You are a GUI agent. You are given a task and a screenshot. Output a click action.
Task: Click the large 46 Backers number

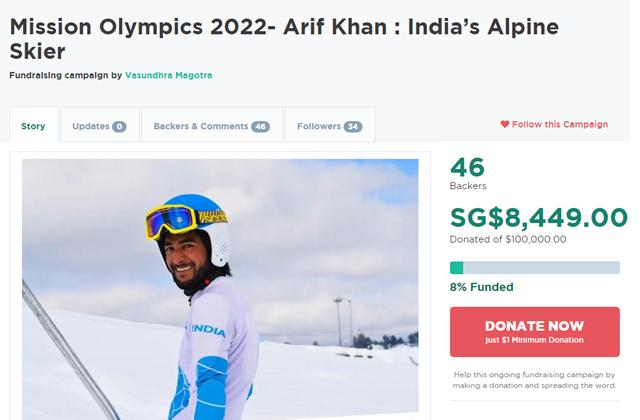pyautogui.click(x=468, y=168)
